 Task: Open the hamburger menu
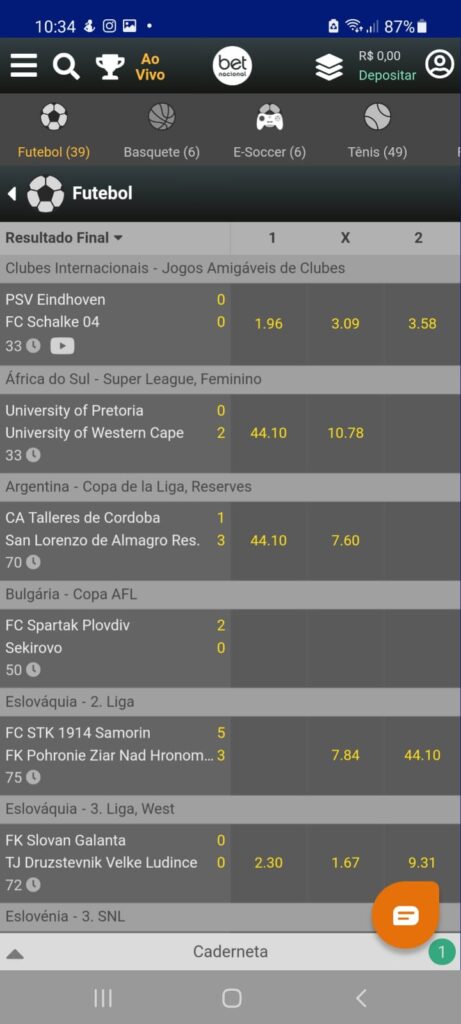point(24,66)
